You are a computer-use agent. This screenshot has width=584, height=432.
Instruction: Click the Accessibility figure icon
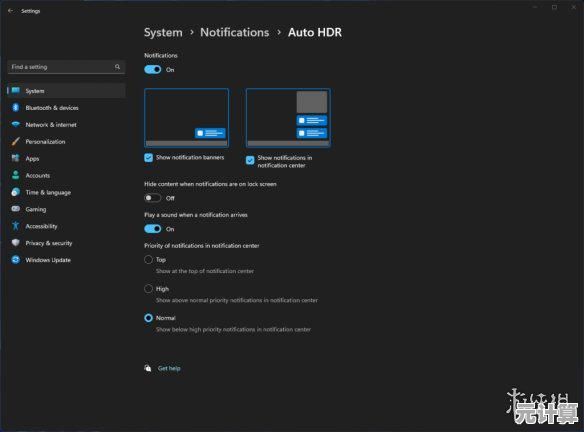[x=15, y=226]
